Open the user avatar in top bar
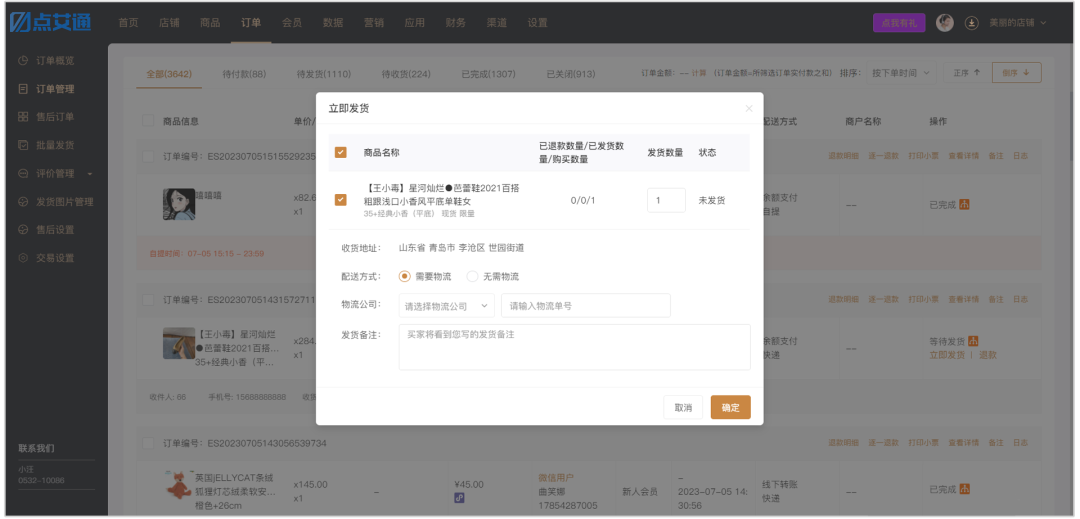Screen dimensions: 1080x519 [944, 23]
